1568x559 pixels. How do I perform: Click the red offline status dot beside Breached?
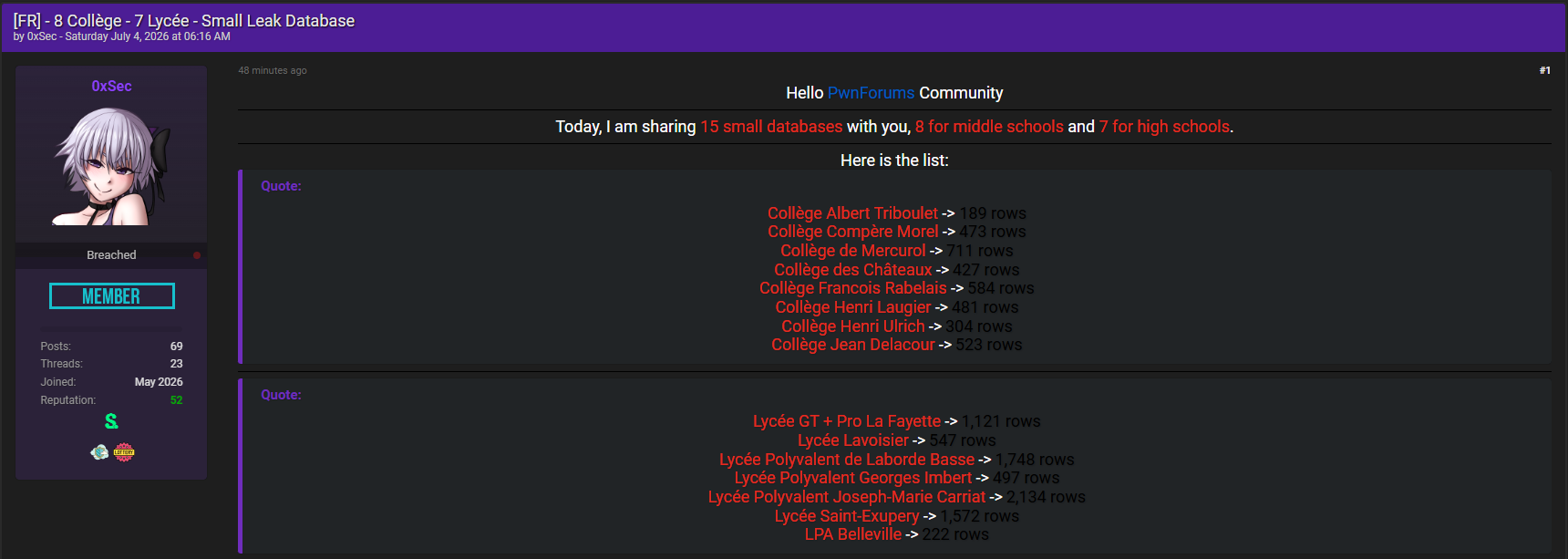point(197,255)
